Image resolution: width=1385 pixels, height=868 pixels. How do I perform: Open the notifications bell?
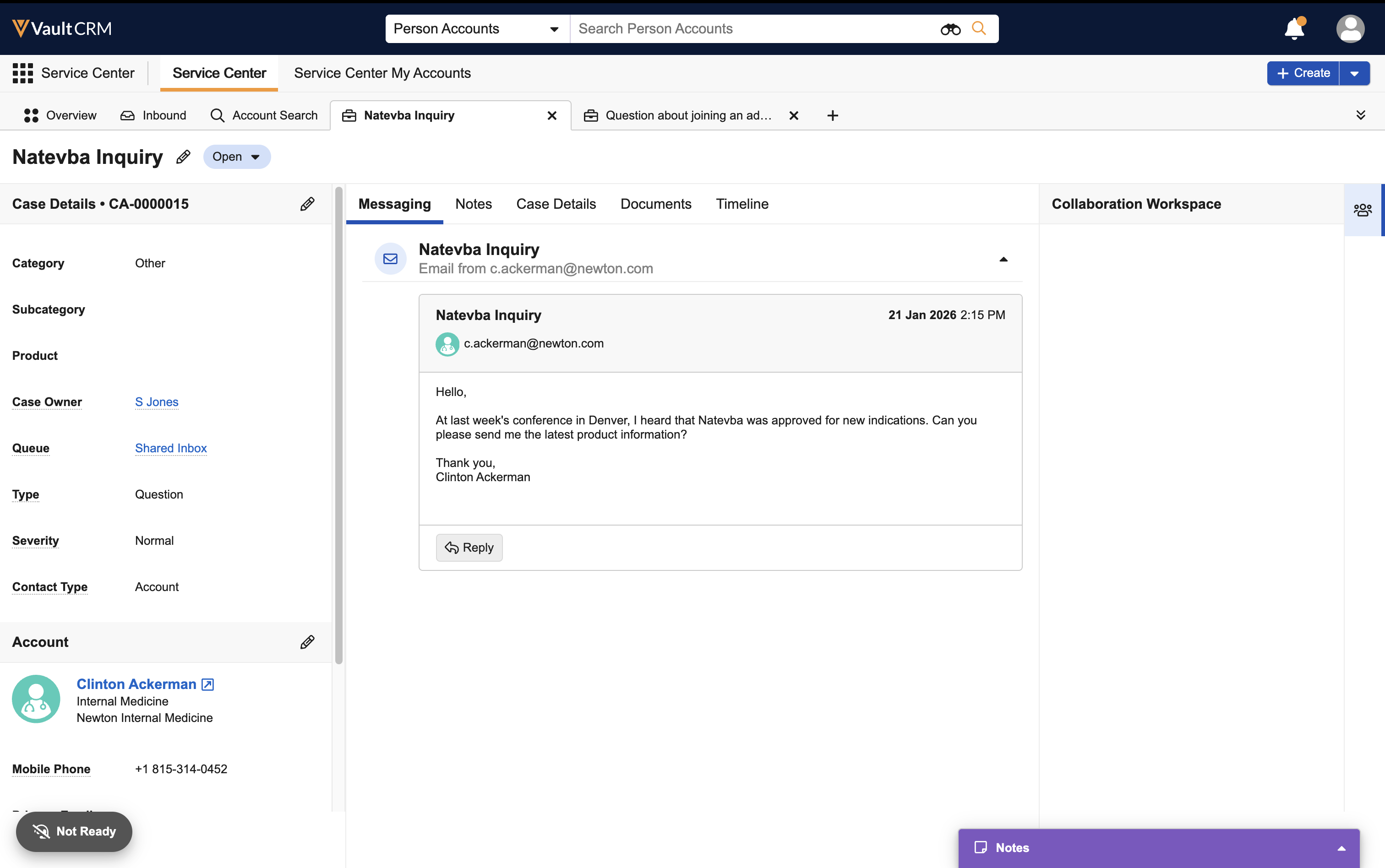1294,28
